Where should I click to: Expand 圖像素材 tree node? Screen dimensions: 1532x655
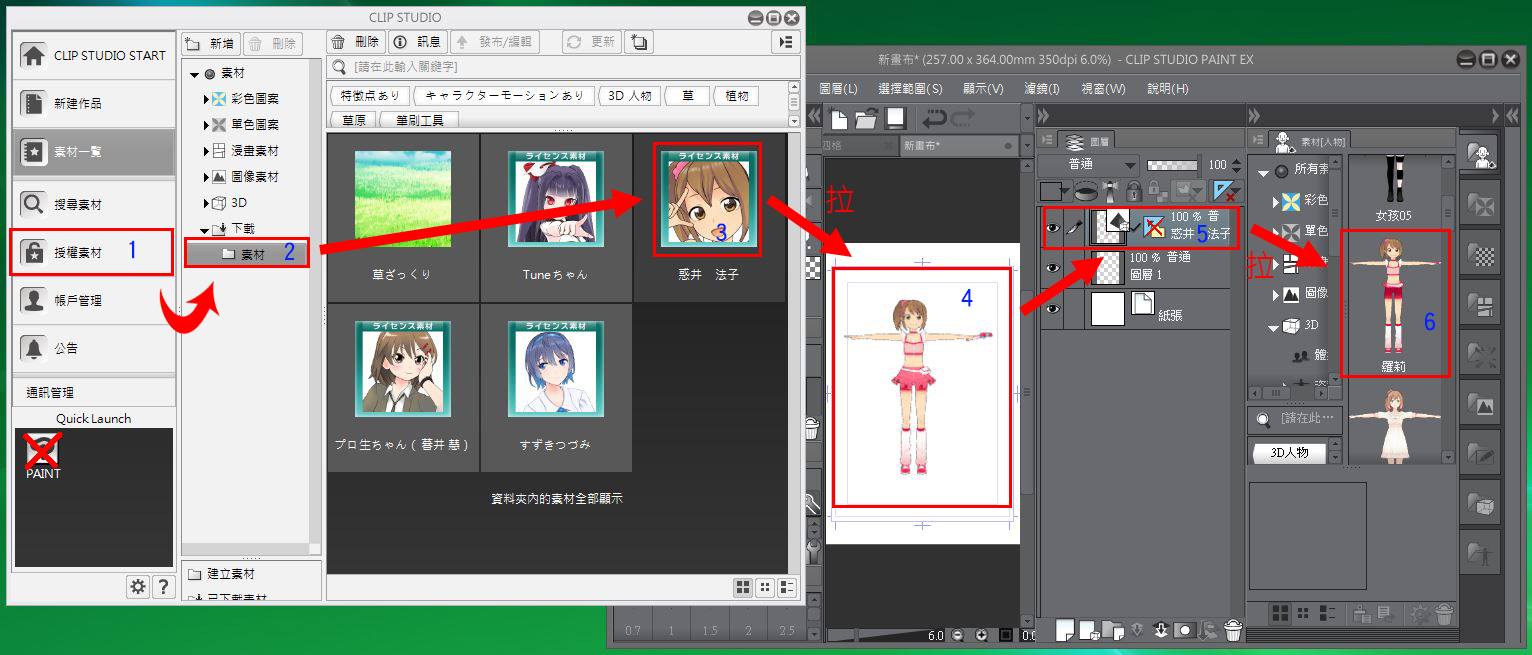(206, 177)
